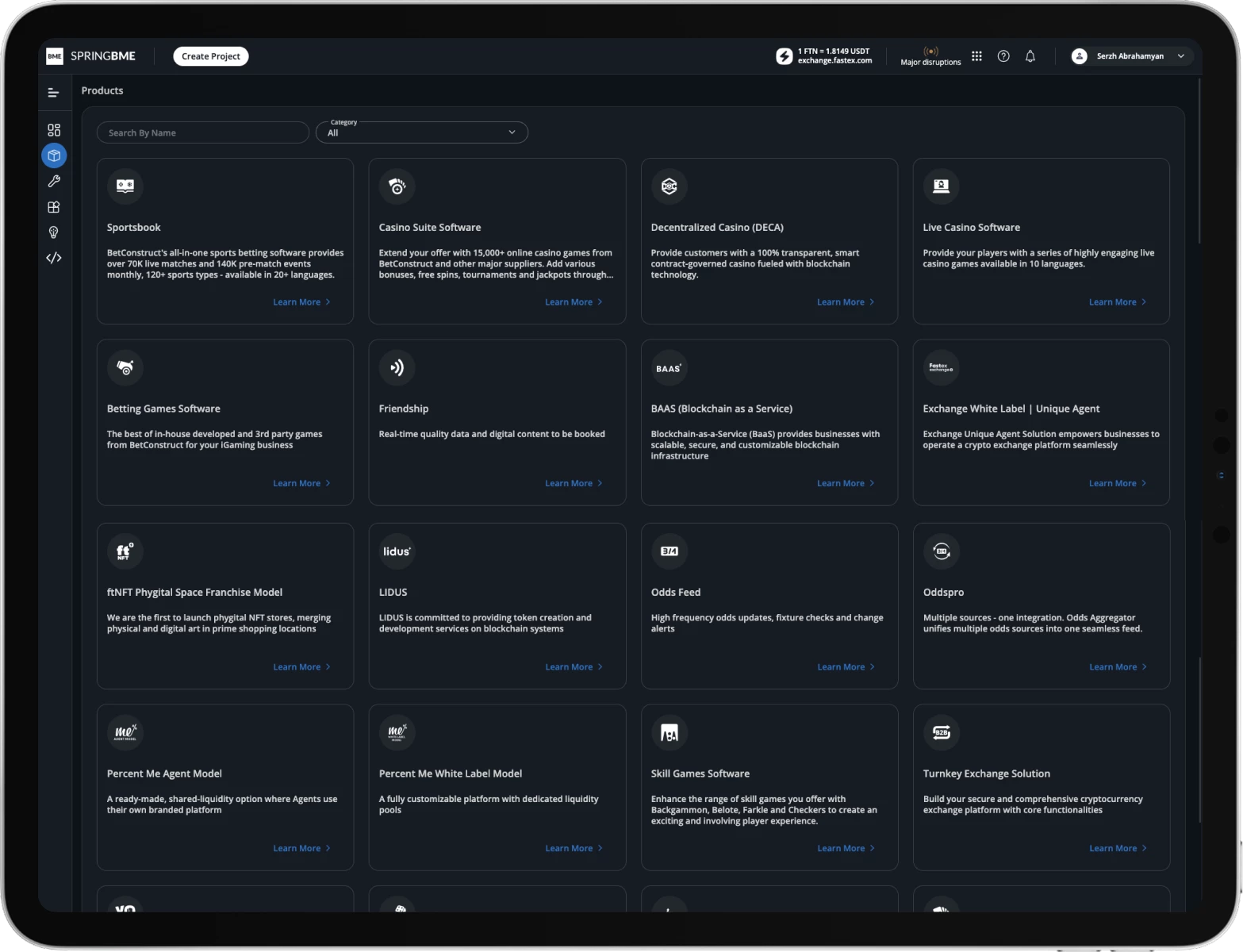Select the Products cube icon in sidebar
Viewport: 1243px width, 952px height.
[x=54, y=155]
